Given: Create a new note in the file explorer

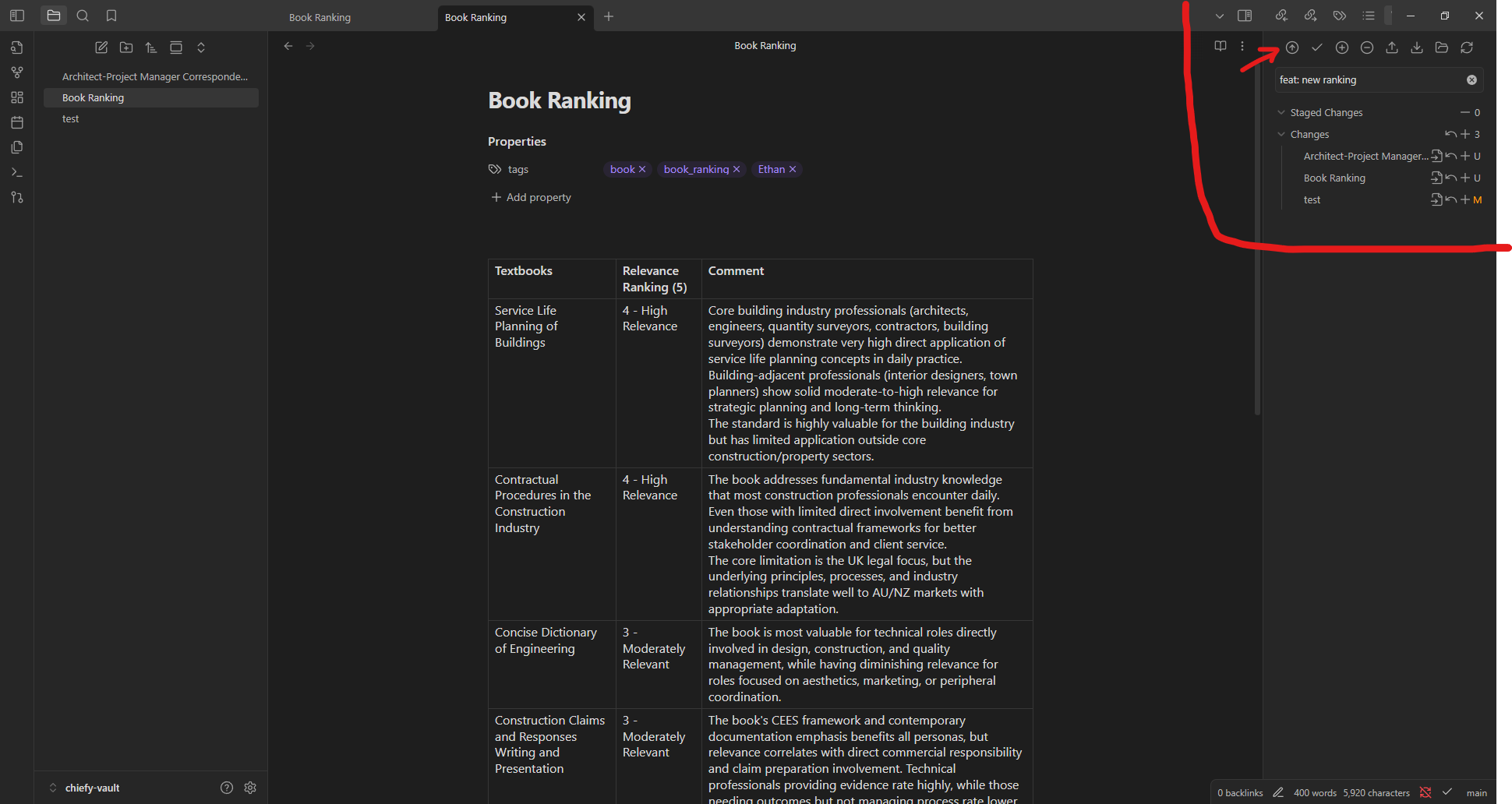Looking at the screenshot, I should coord(101,48).
